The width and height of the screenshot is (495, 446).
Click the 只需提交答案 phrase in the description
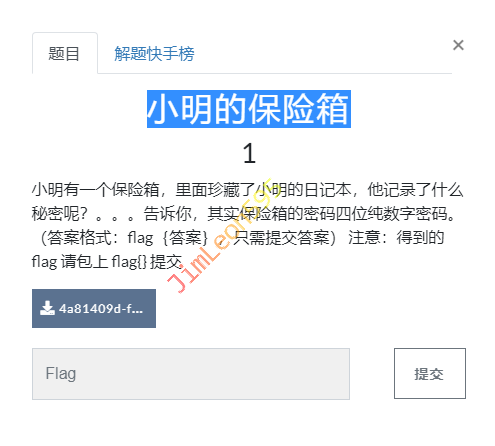[281, 238]
